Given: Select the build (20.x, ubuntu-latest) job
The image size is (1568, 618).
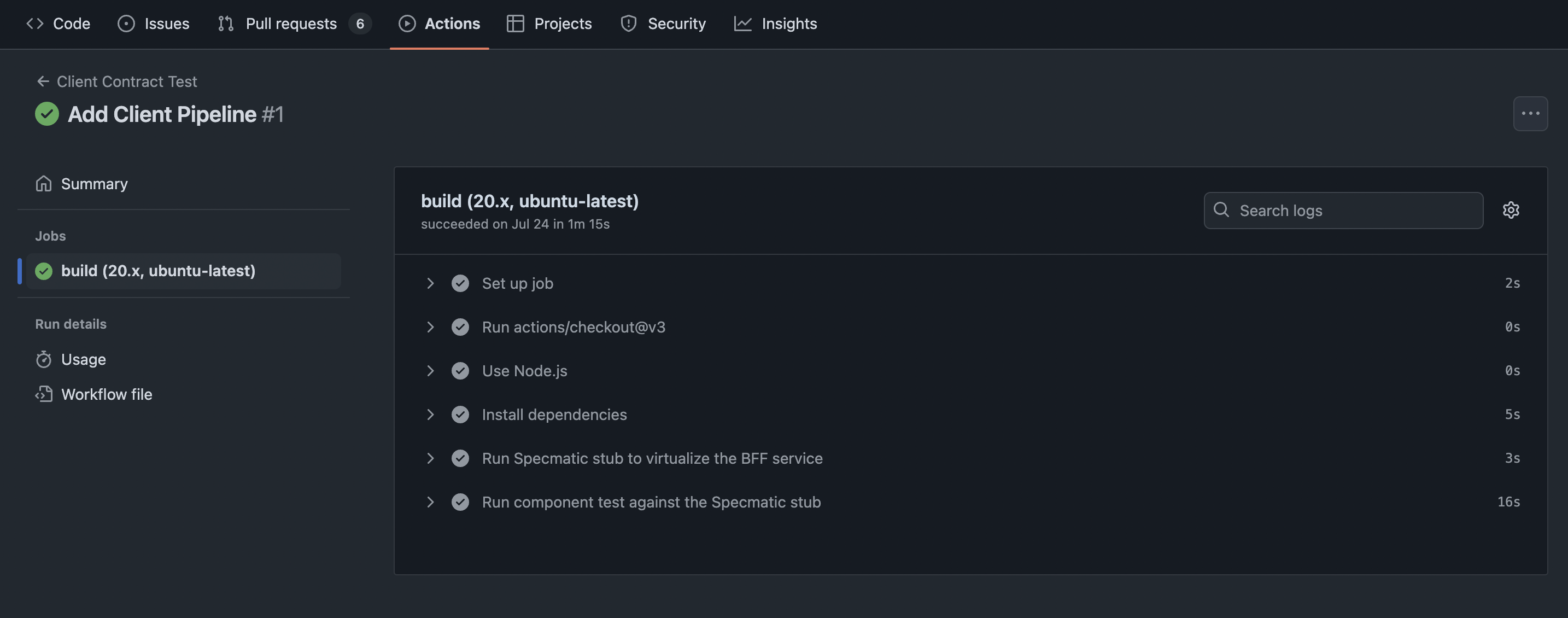Looking at the screenshot, I should [x=159, y=271].
